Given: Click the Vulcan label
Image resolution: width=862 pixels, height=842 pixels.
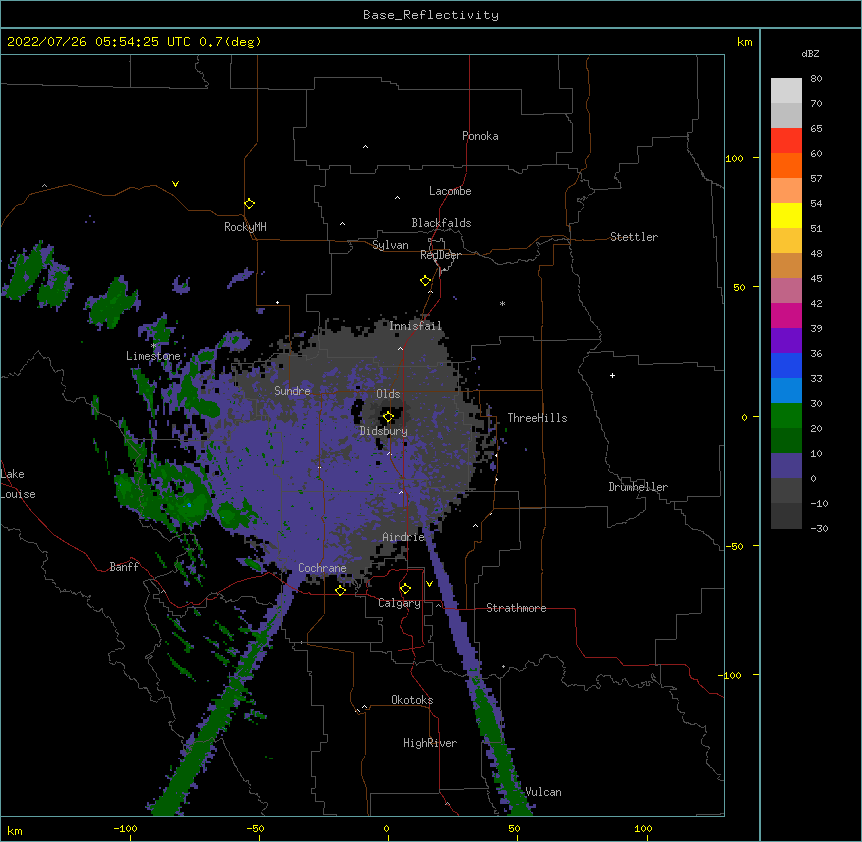Looking at the screenshot, I should (x=543, y=792).
